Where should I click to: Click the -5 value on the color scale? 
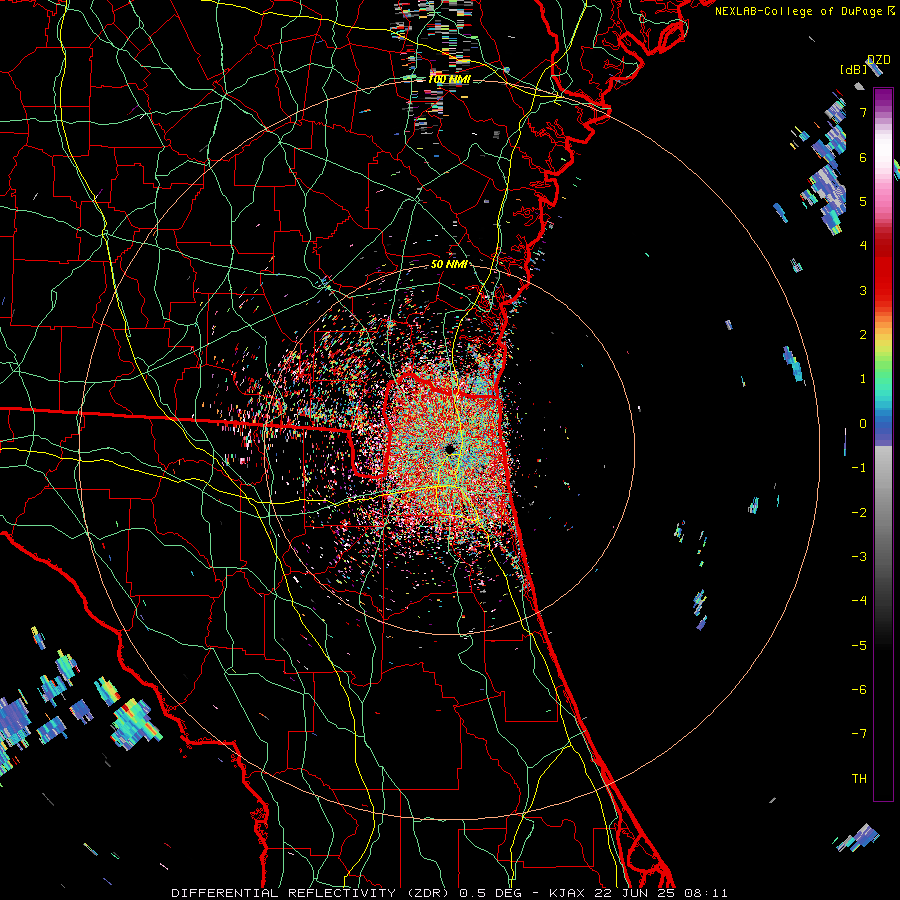859,646
